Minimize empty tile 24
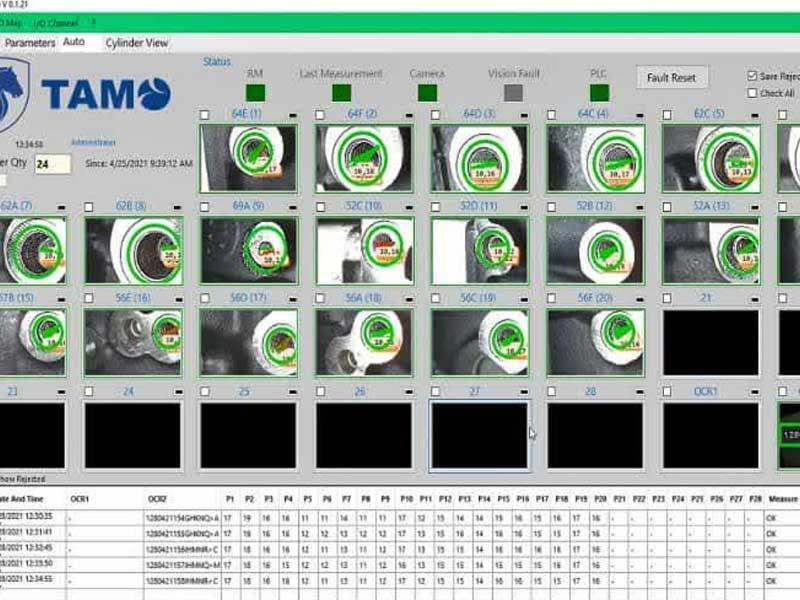Screen dimensions: 800x600 [x=178, y=392]
